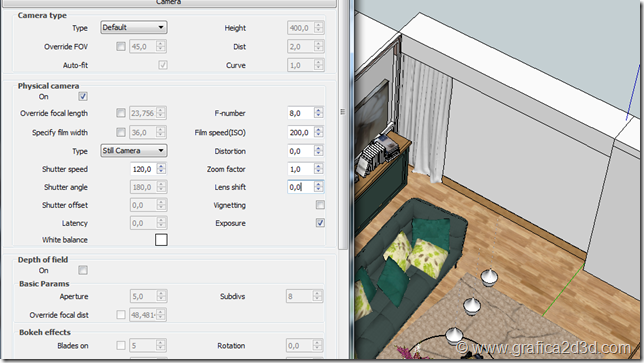Click the options panel vertical scrollbar
Image resolution: width=644 pixels, height=363 pixels.
coord(343,124)
